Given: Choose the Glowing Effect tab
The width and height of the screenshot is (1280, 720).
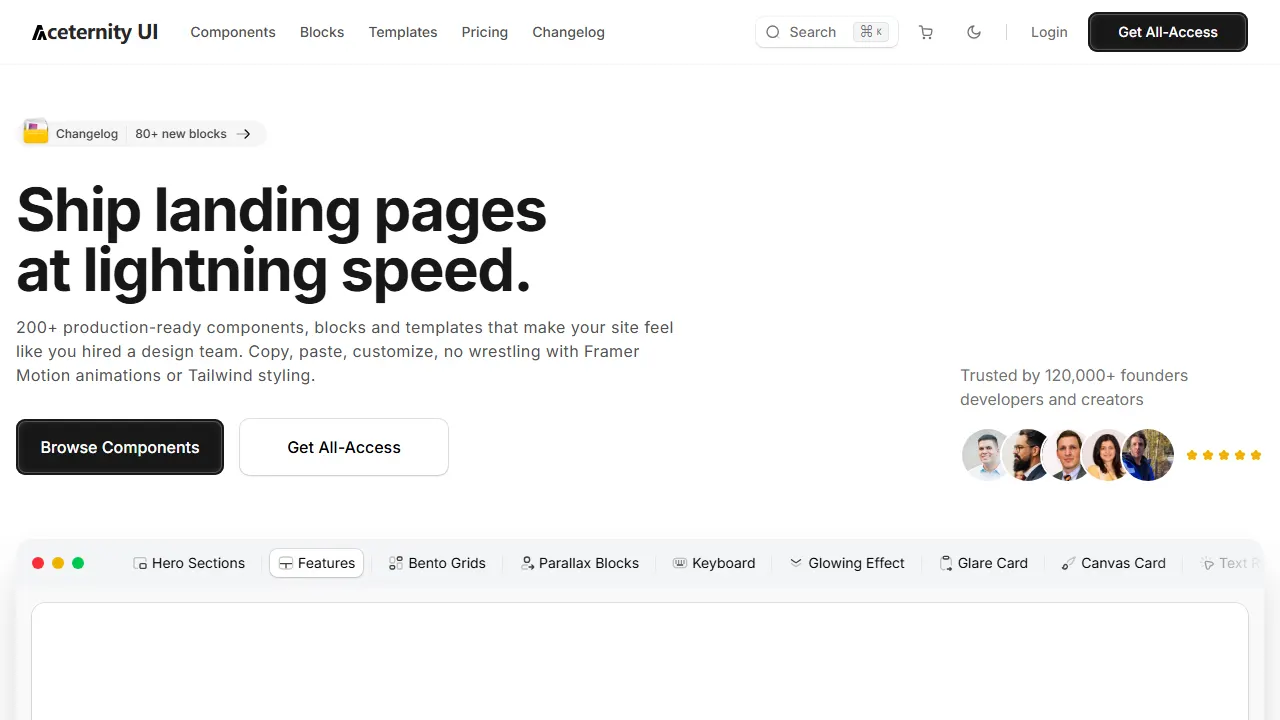Looking at the screenshot, I should tap(847, 563).
